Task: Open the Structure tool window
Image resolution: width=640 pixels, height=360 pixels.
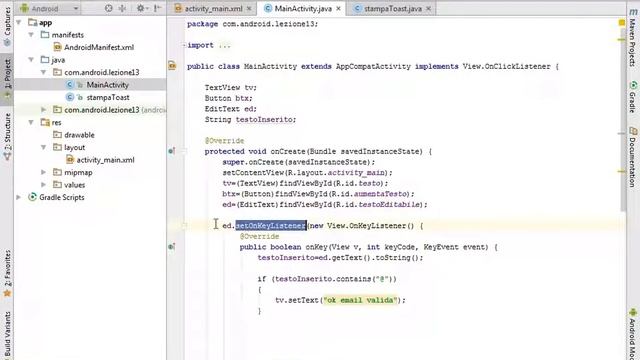Action: [7, 137]
